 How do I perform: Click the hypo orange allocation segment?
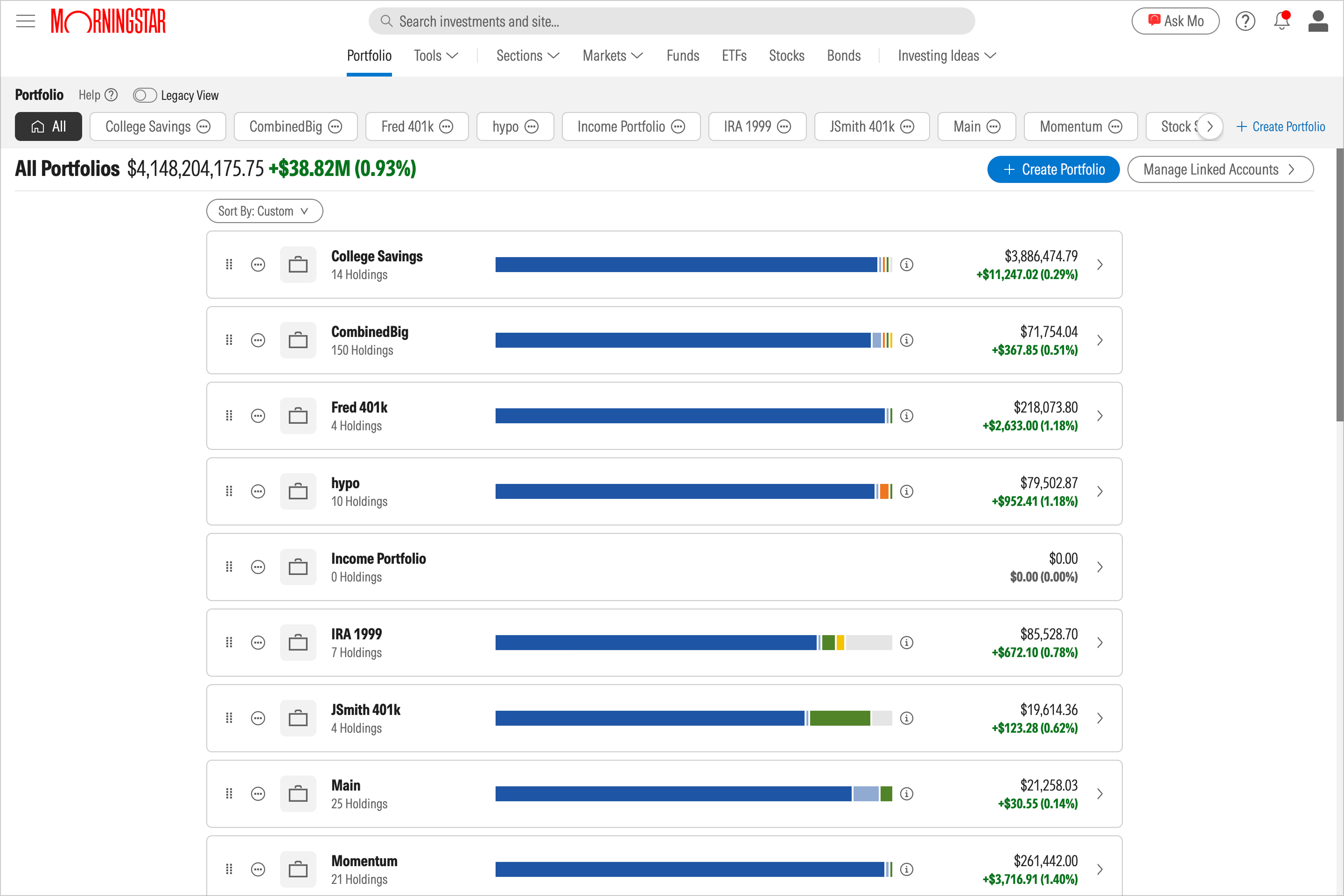point(884,491)
